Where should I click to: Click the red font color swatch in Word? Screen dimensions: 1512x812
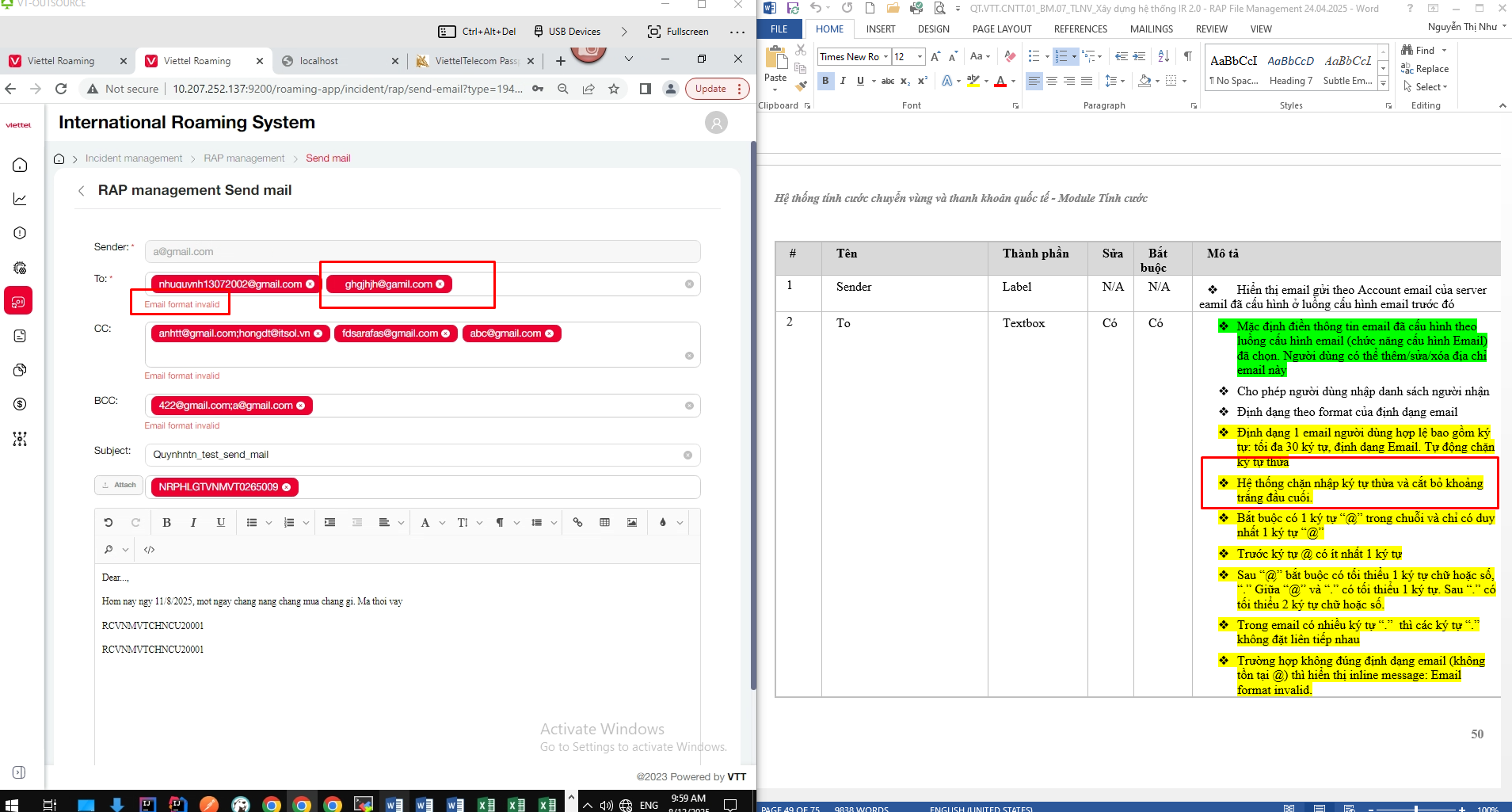tap(1000, 82)
